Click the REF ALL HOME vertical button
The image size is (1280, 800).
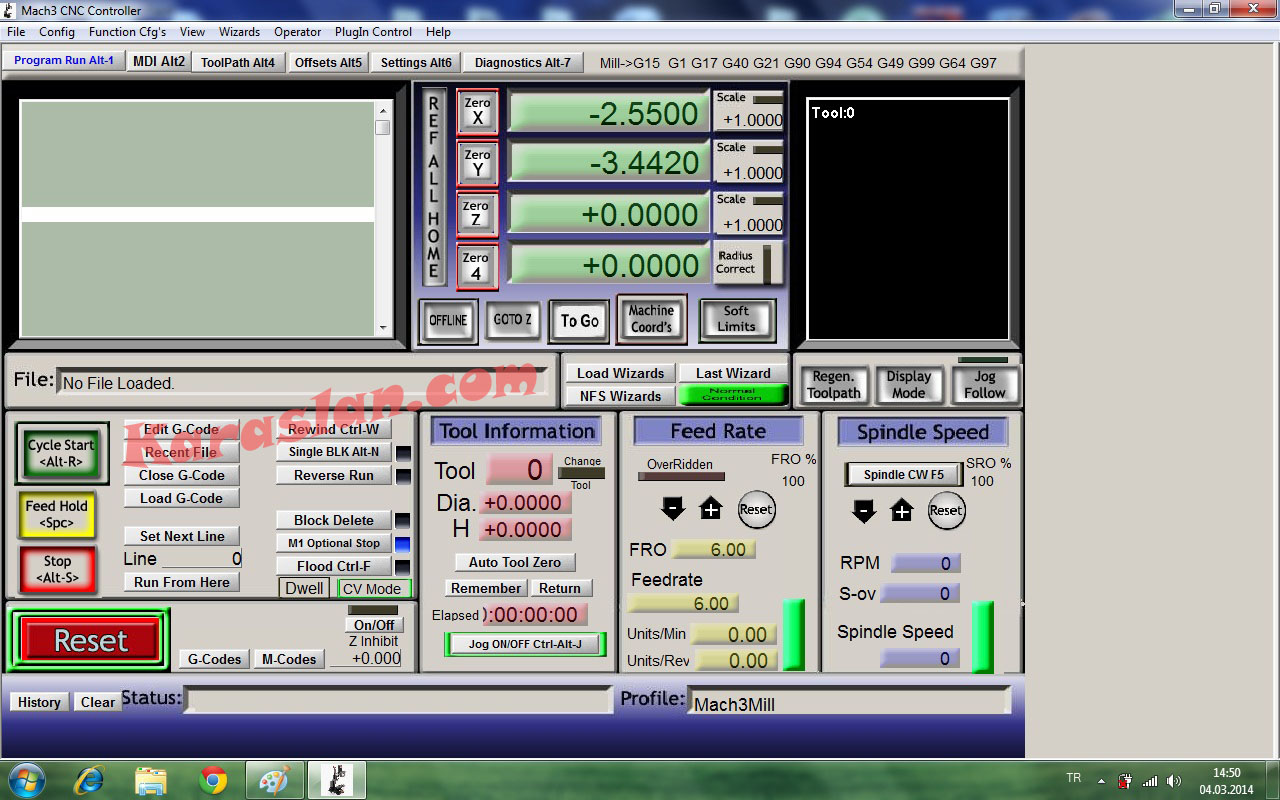coord(433,187)
